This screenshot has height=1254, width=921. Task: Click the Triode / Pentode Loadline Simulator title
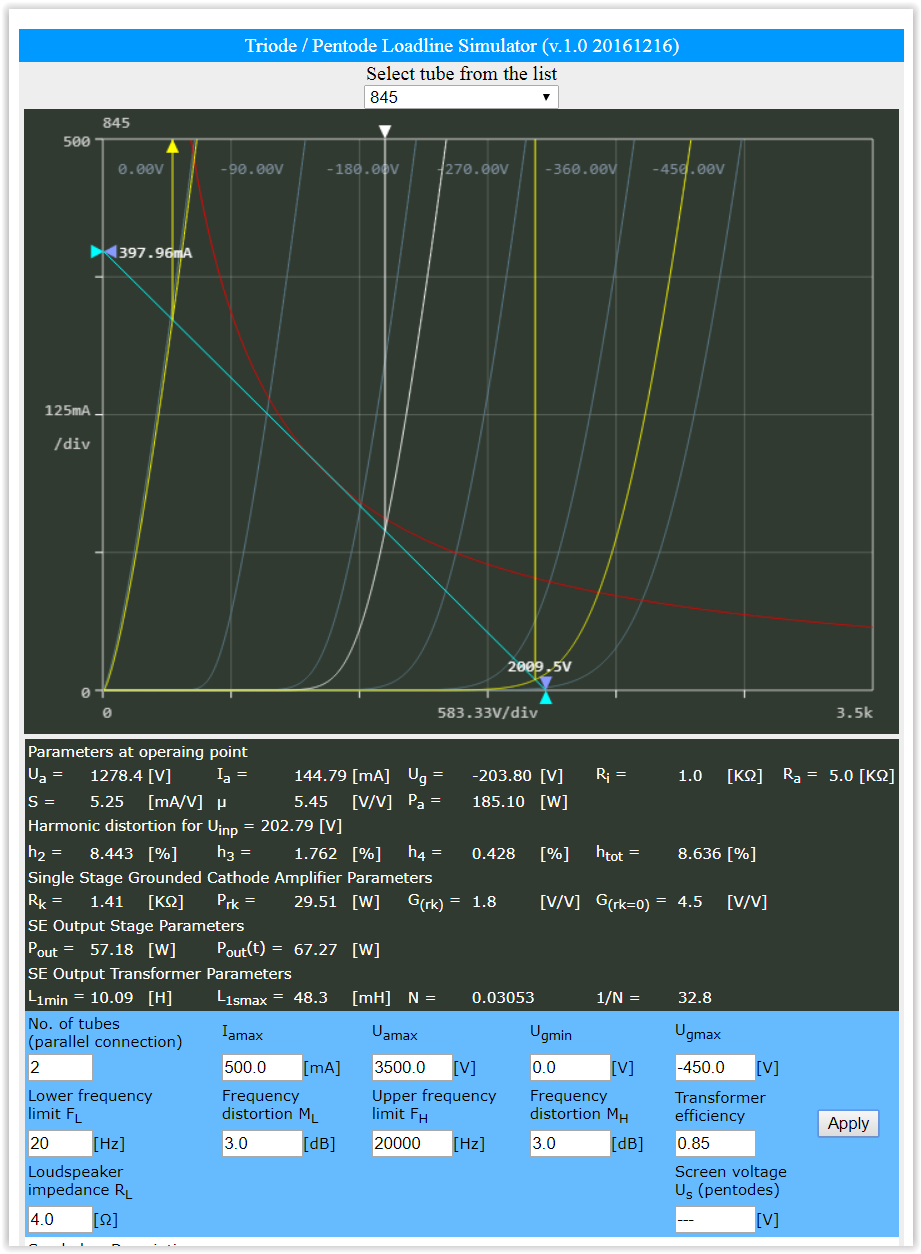pyautogui.click(x=462, y=46)
